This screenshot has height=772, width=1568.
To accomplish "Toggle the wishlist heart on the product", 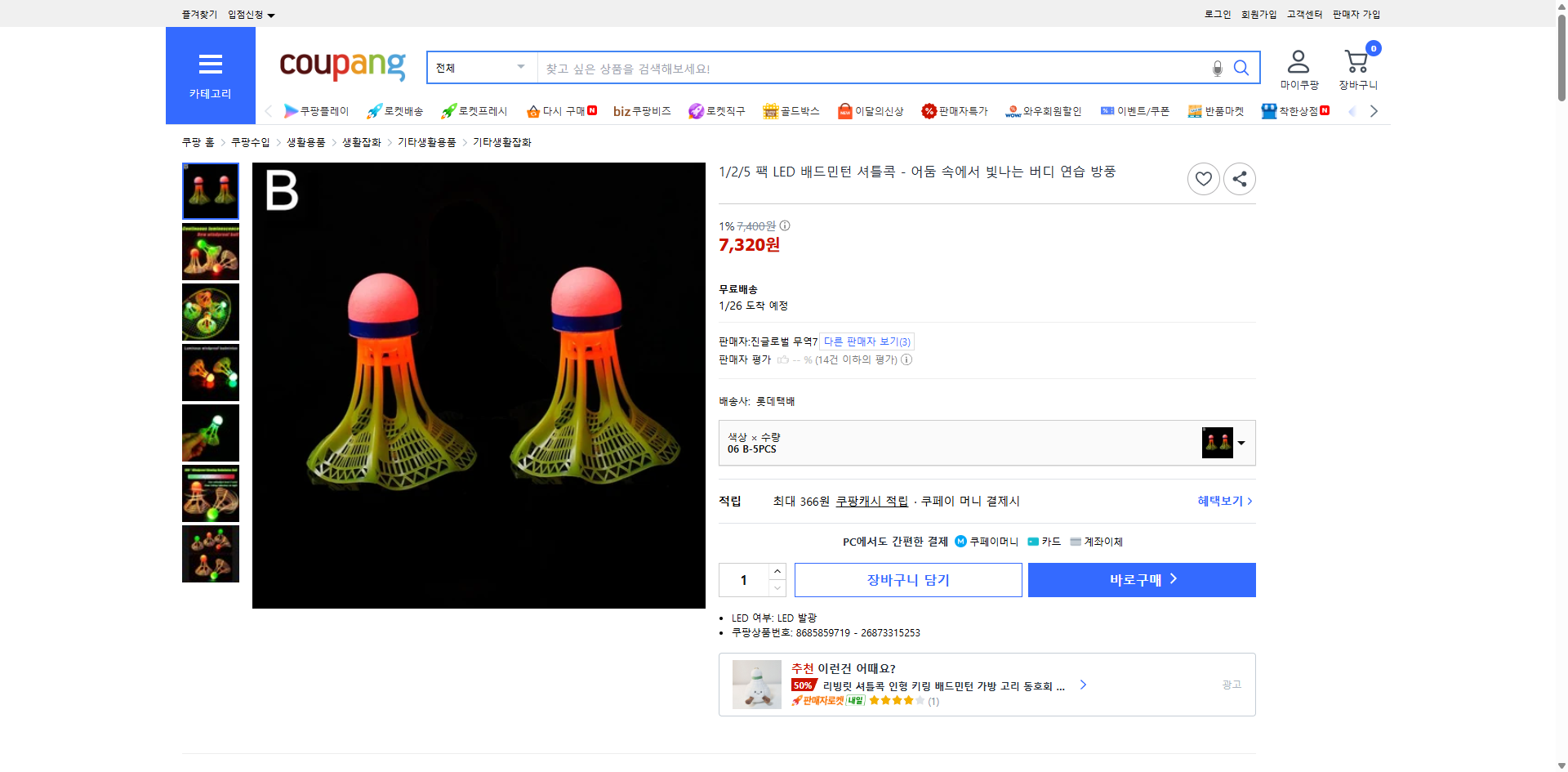I will tap(1203, 178).
